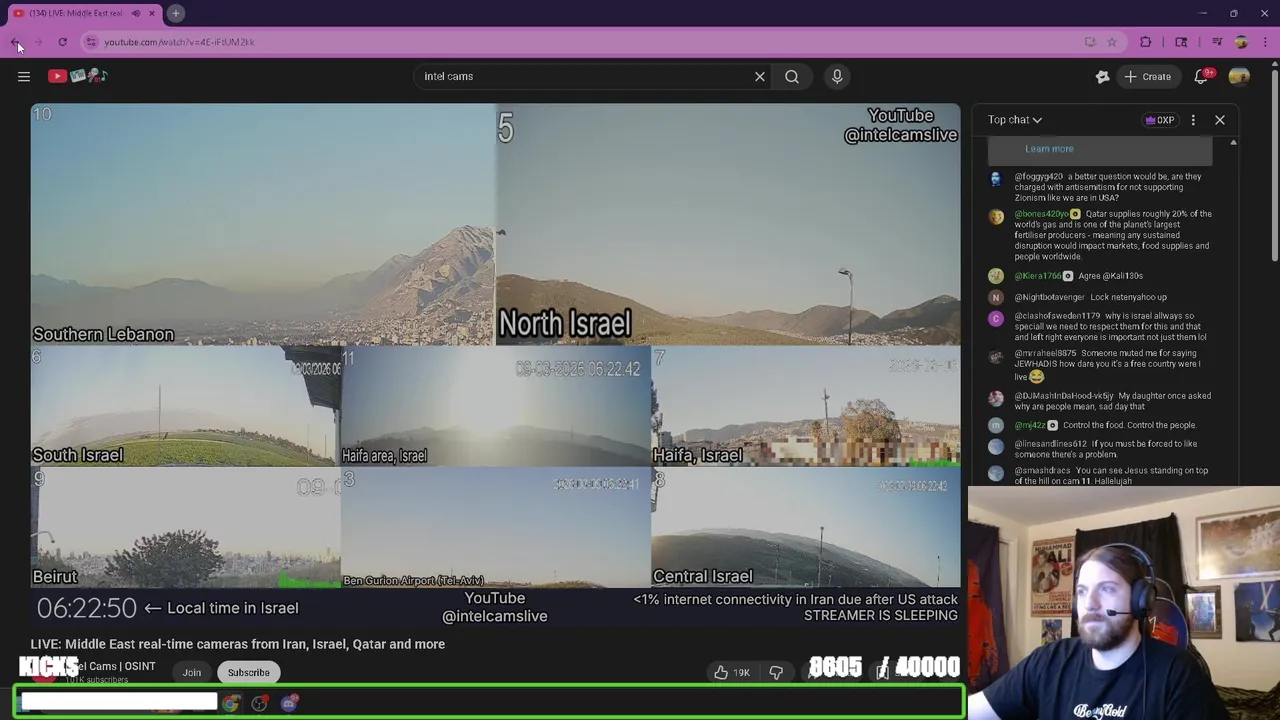Click the youtube.com address bar URL
The image size is (1280, 720).
pos(179,42)
